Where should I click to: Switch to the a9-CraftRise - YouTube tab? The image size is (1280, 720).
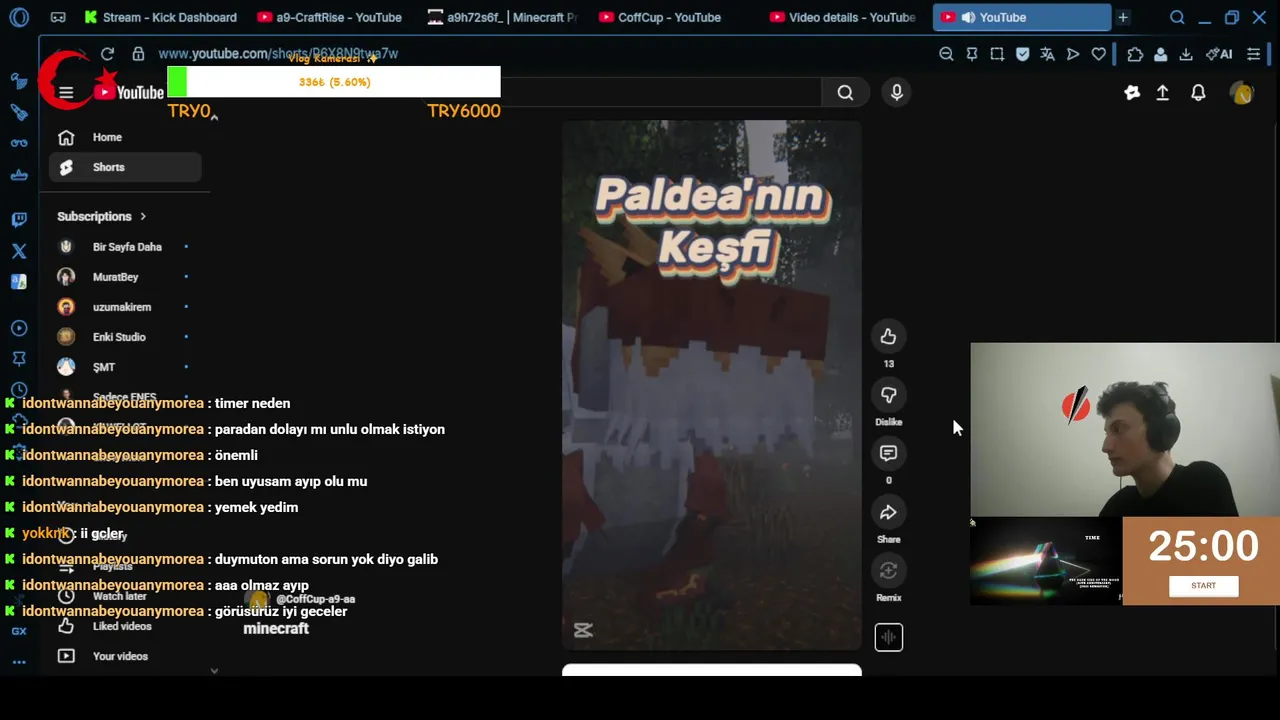pos(330,17)
